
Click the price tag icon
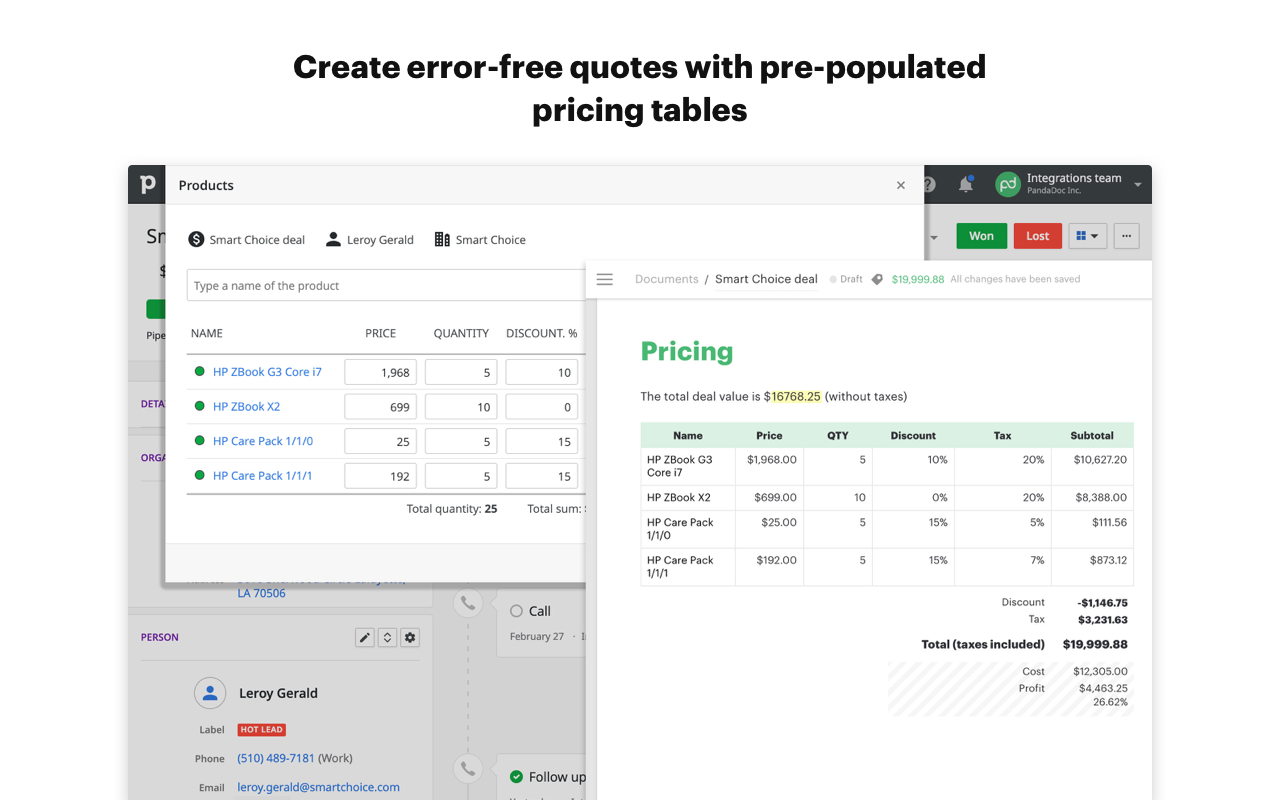coord(877,280)
